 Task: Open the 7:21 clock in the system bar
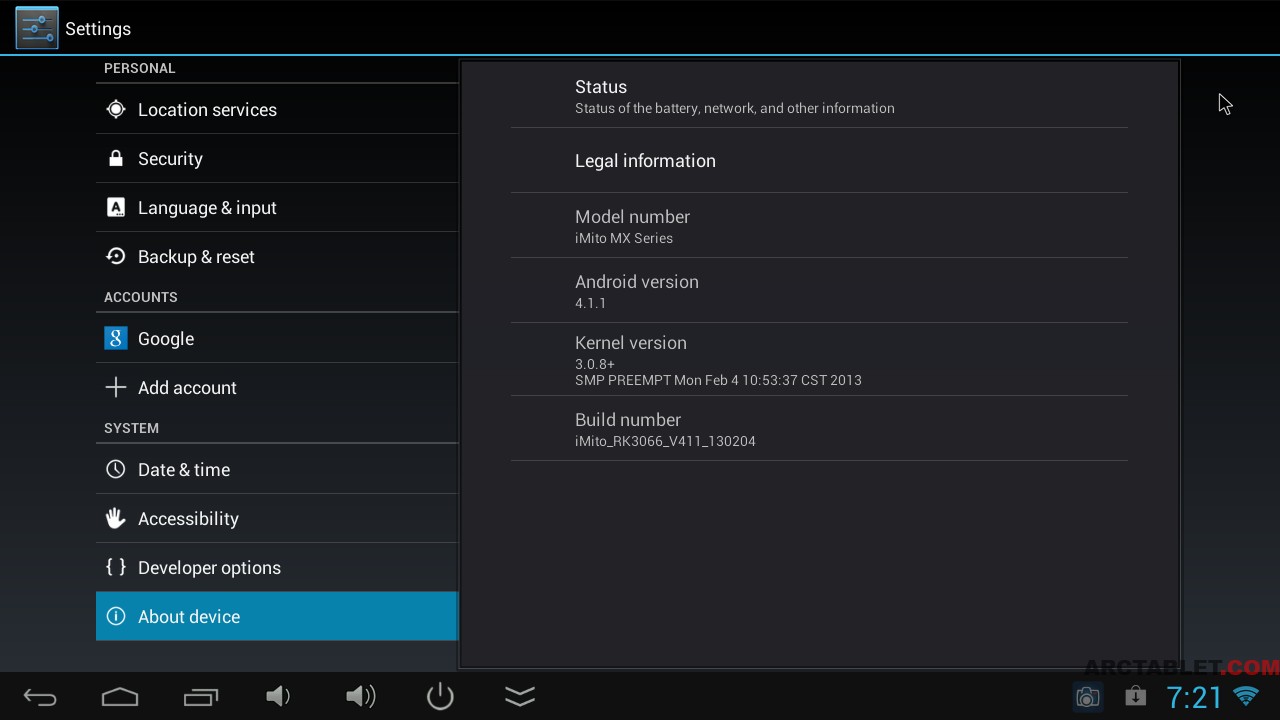[x=1194, y=697]
